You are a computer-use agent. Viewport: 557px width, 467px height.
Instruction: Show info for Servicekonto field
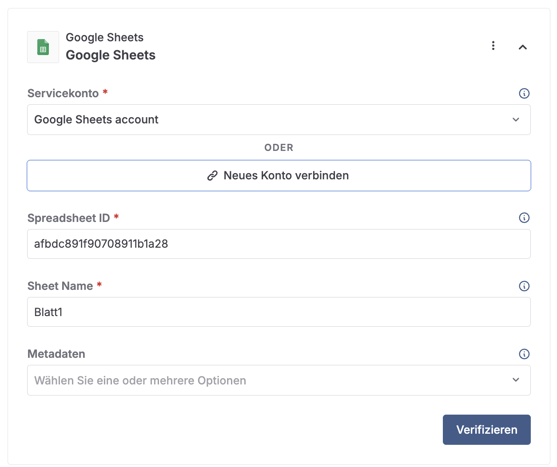pyautogui.click(x=524, y=93)
